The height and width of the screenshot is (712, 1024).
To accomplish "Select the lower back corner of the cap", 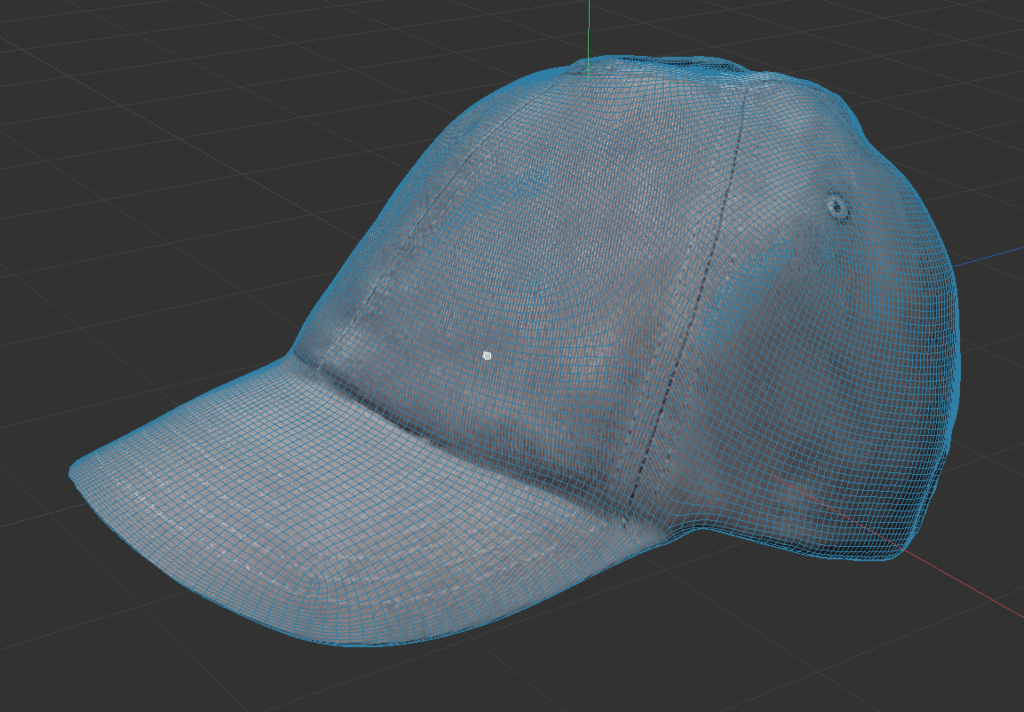I will coord(890,550).
